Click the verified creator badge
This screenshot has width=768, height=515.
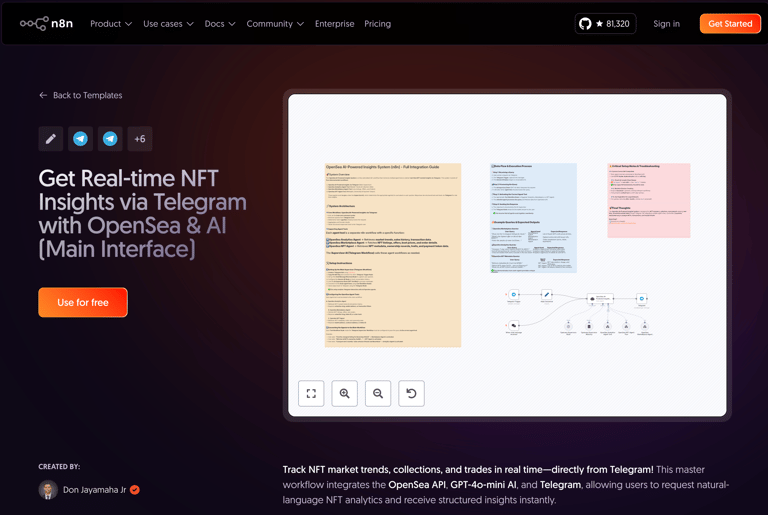point(135,490)
